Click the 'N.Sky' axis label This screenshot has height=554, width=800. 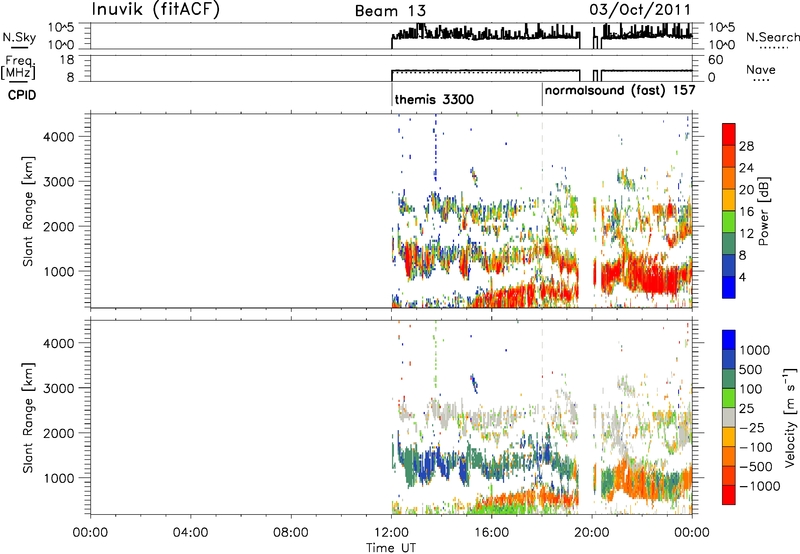coord(19,37)
